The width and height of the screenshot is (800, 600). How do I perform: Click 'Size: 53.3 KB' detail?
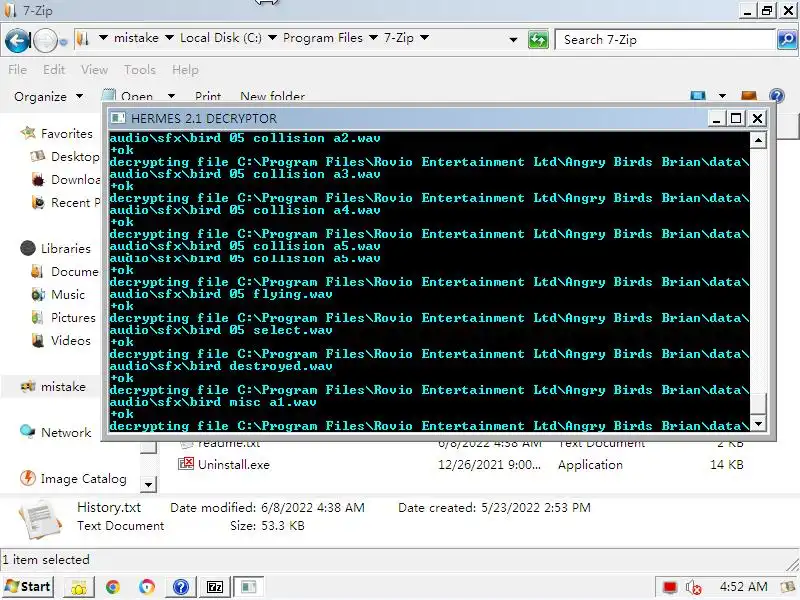click(x=267, y=526)
